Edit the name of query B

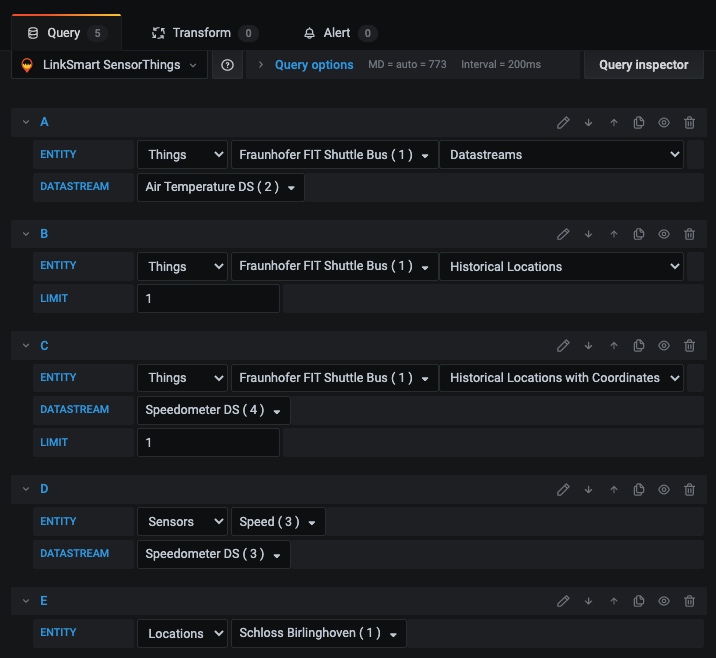[x=563, y=234]
